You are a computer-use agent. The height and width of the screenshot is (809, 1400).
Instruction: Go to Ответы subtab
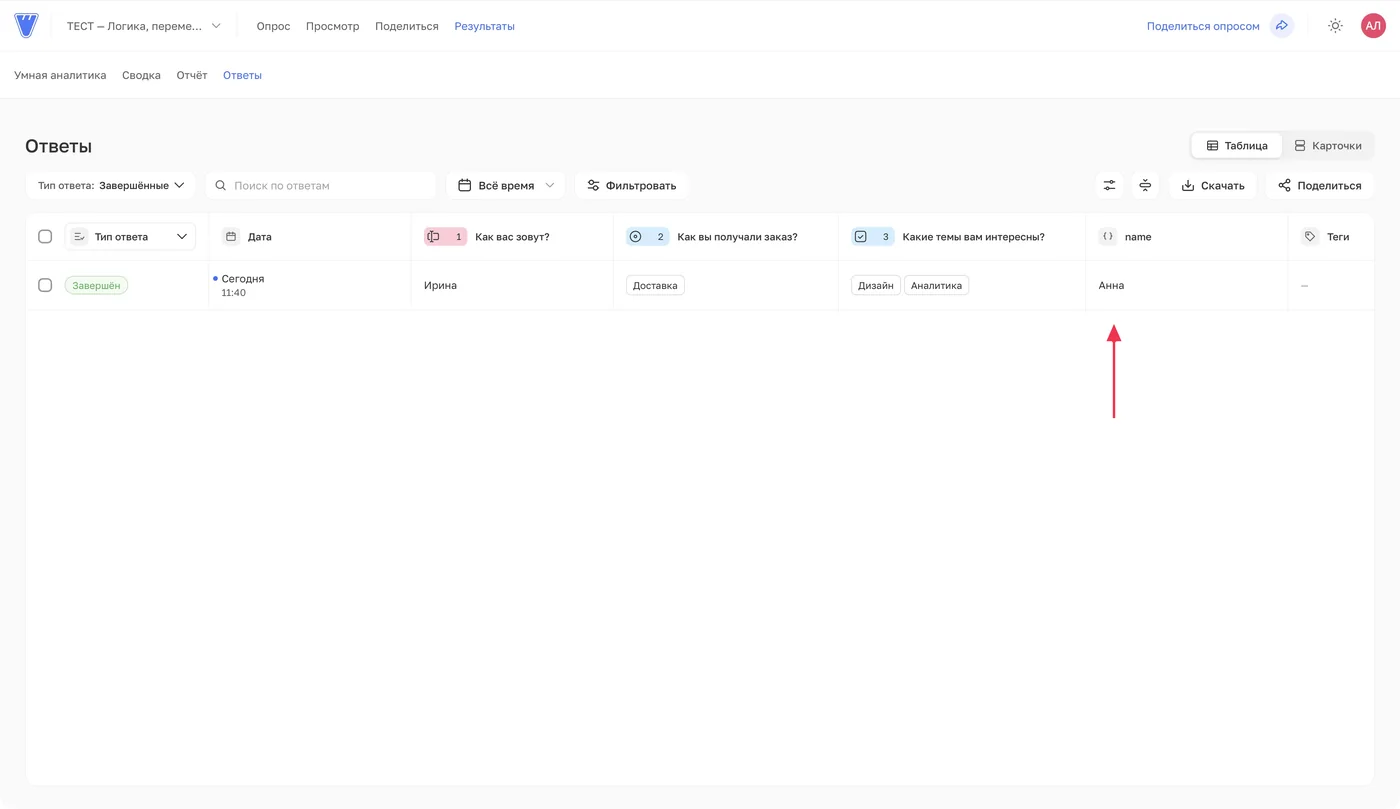242,75
